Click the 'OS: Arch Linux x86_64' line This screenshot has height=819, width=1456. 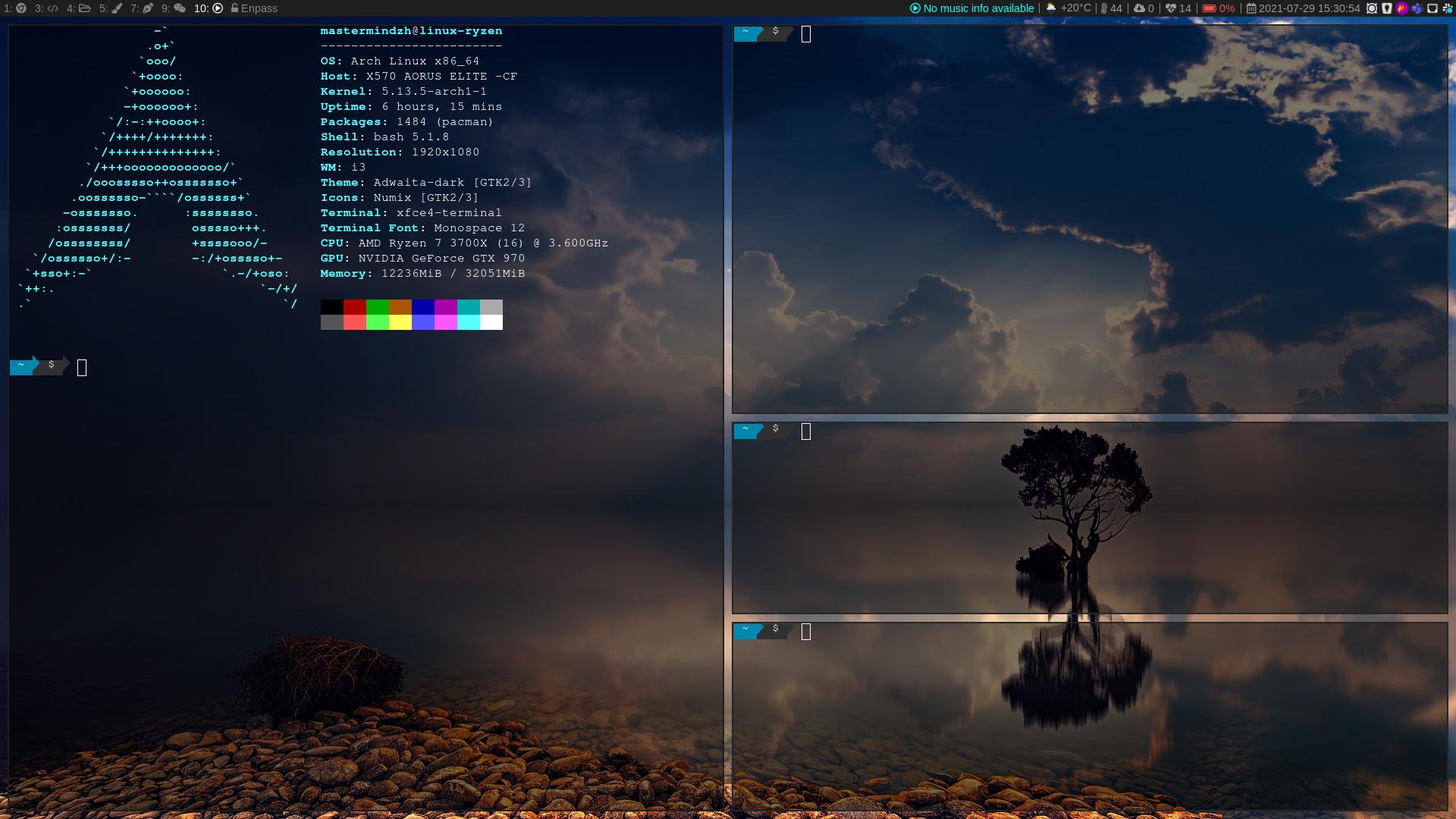coord(400,61)
